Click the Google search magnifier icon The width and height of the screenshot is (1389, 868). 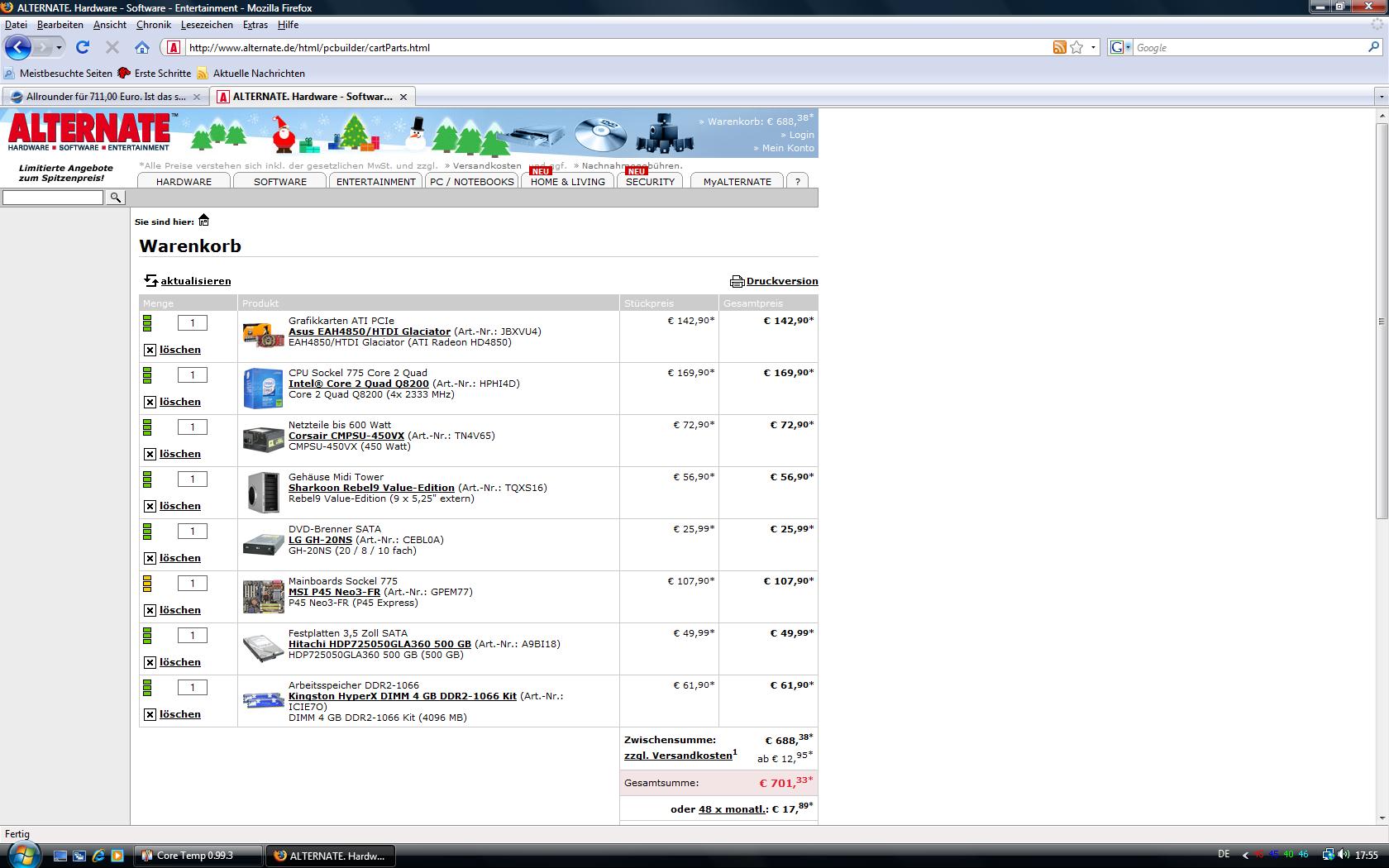point(1374,47)
